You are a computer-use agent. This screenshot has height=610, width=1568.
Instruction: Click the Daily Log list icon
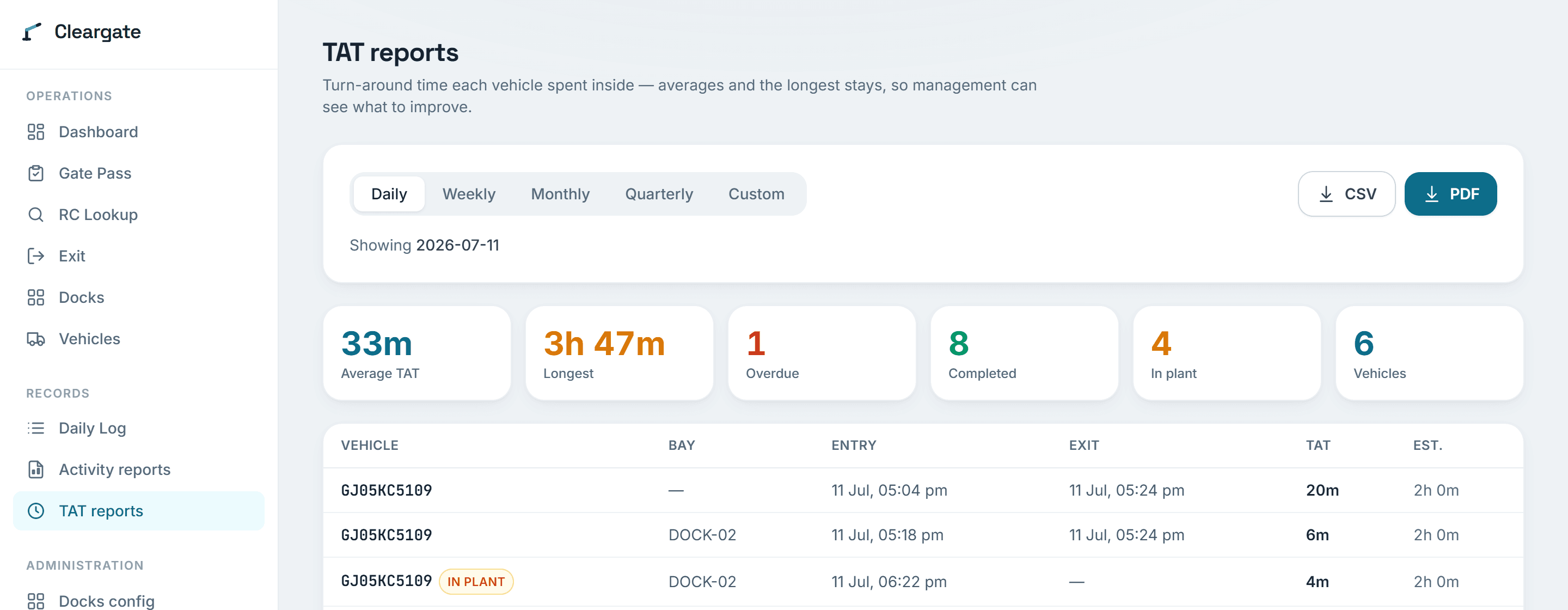tap(36, 429)
